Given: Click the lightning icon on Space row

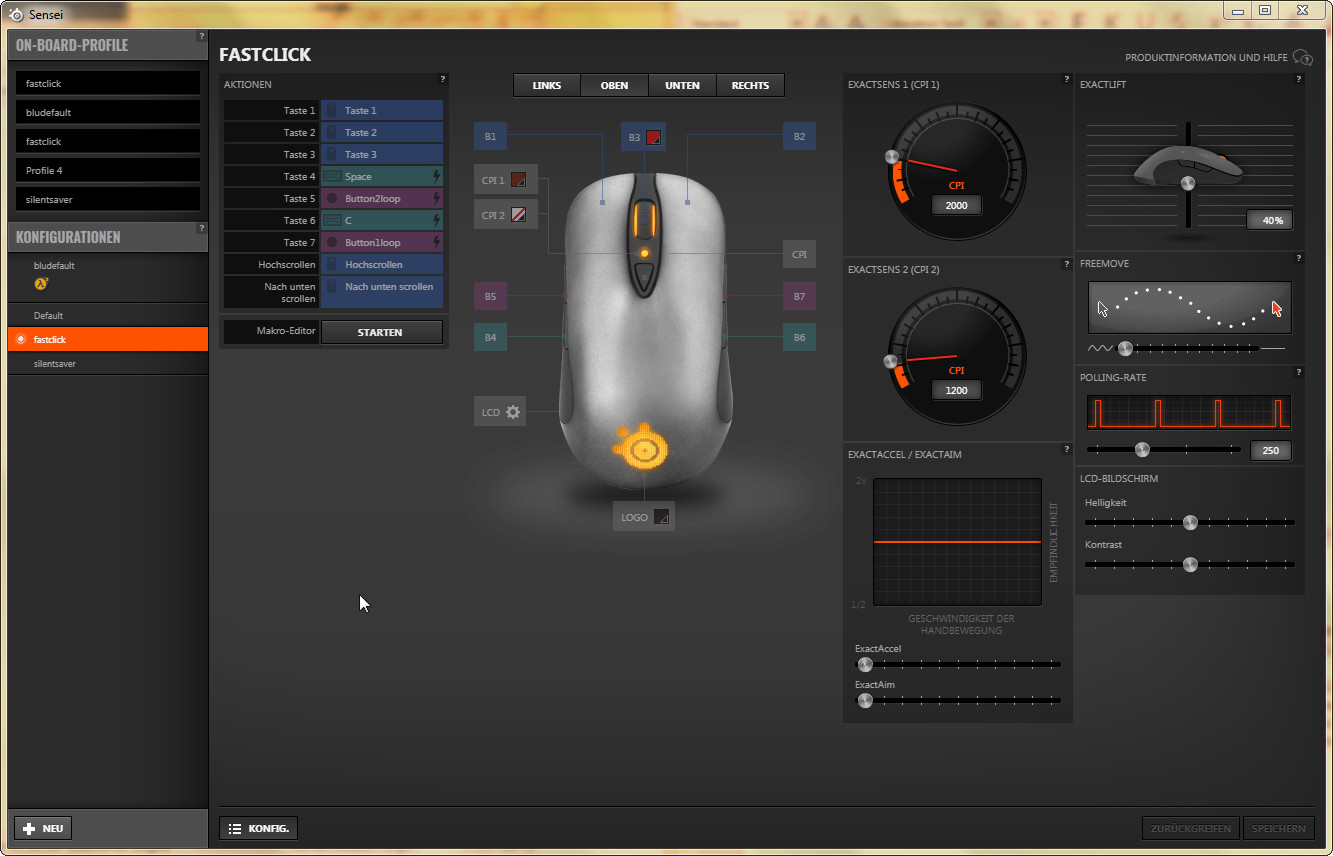Looking at the screenshot, I should pyautogui.click(x=436, y=176).
